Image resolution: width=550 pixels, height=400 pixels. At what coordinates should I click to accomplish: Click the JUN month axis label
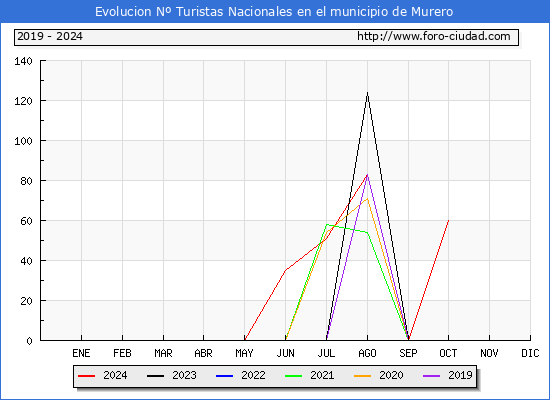(286, 353)
